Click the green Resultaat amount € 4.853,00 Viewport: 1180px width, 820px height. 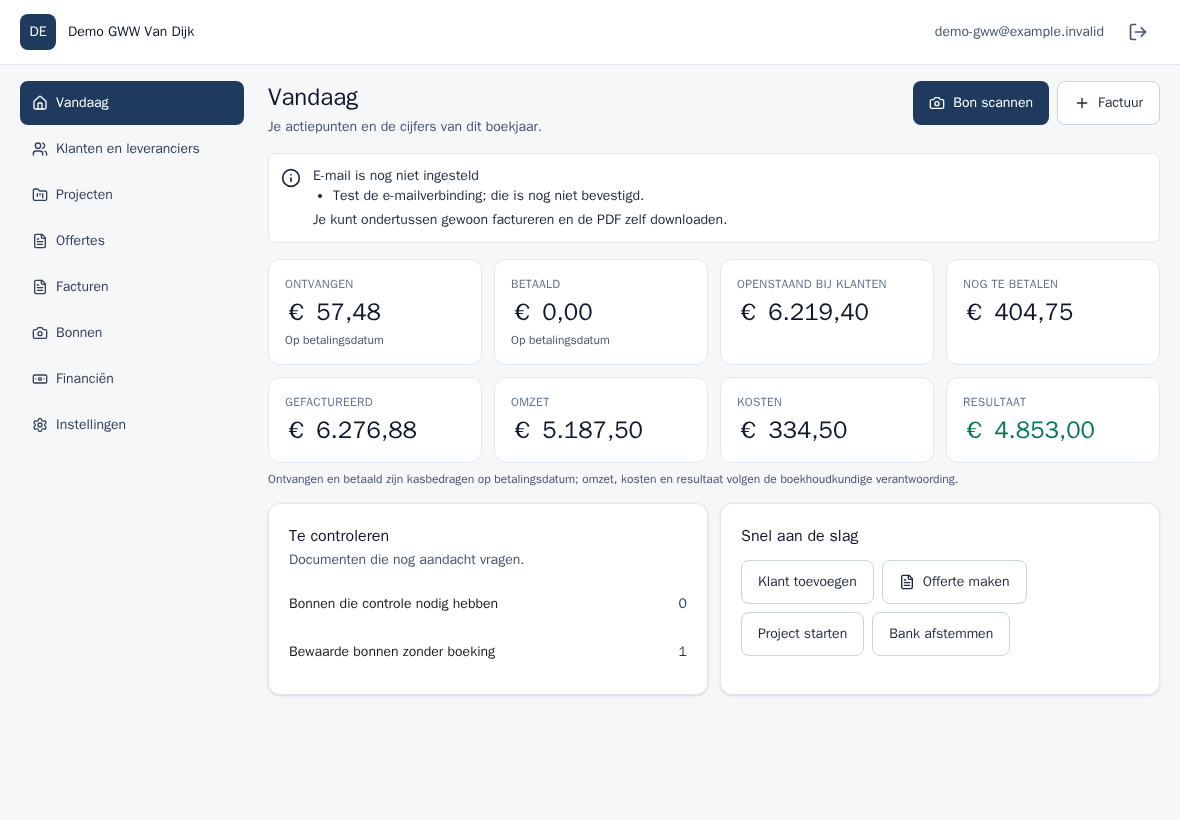coord(1030,430)
